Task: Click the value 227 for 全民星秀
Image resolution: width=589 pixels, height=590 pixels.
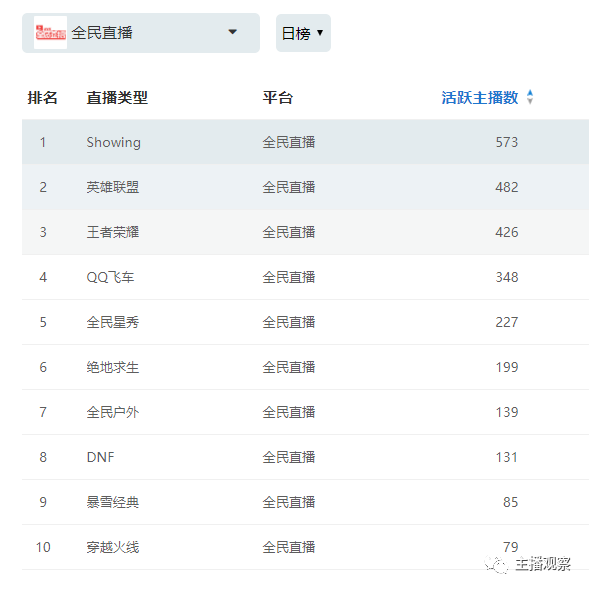Action: coord(507,322)
